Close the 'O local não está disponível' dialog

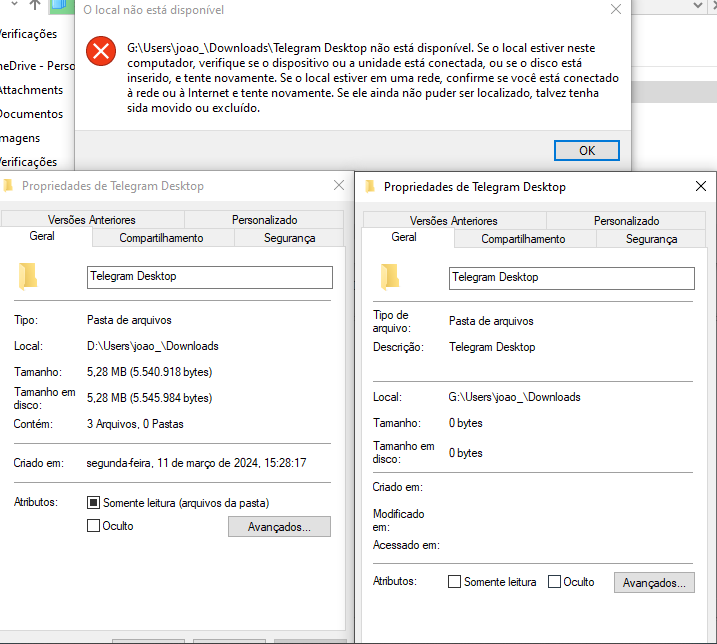point(615,9)
